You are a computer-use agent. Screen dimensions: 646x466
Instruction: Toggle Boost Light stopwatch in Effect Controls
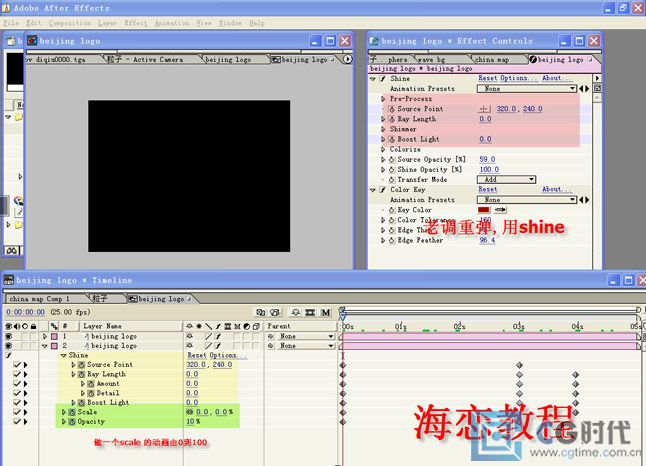point(392,139)
